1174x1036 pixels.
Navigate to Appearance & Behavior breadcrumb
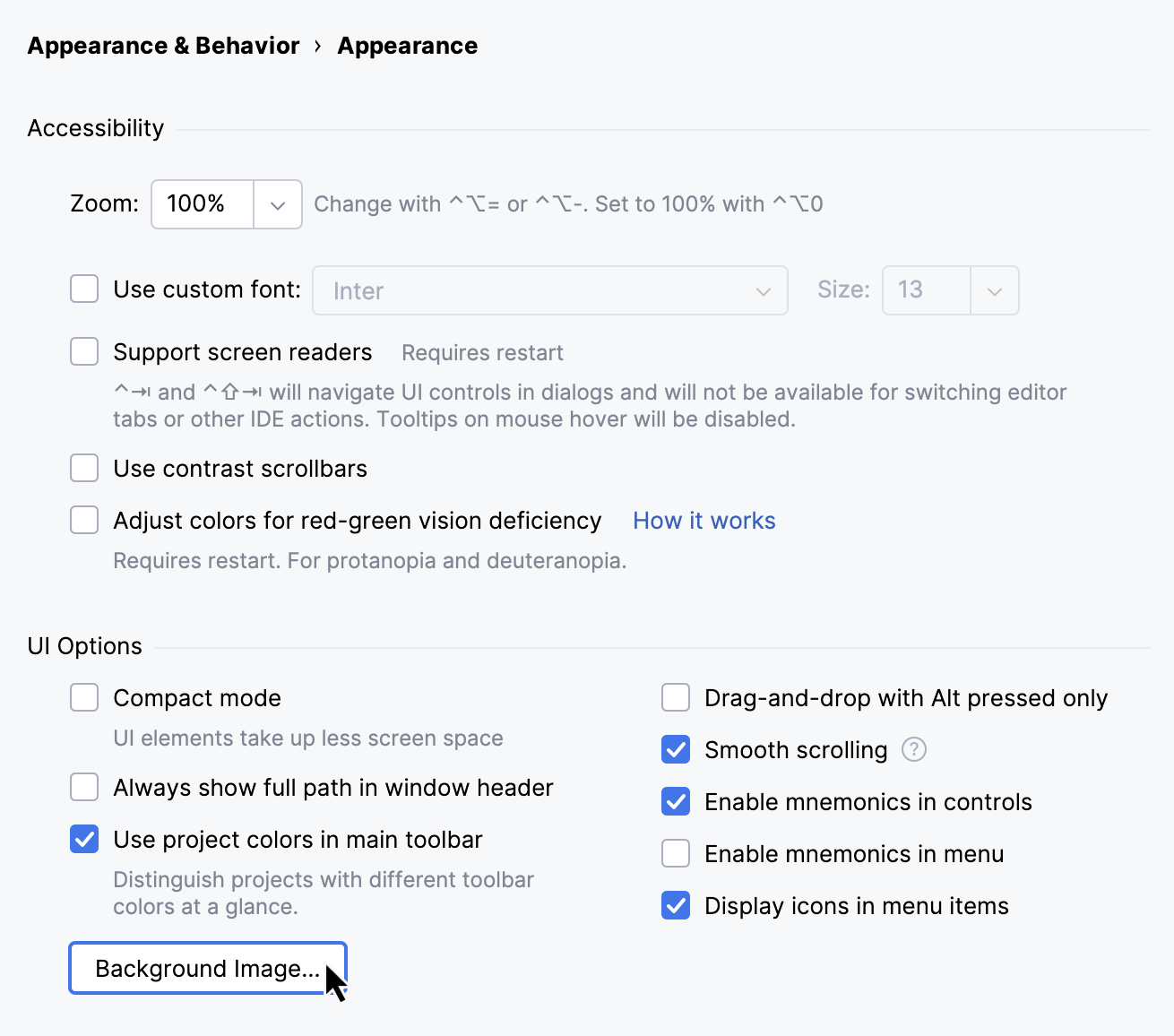point(163,45)
